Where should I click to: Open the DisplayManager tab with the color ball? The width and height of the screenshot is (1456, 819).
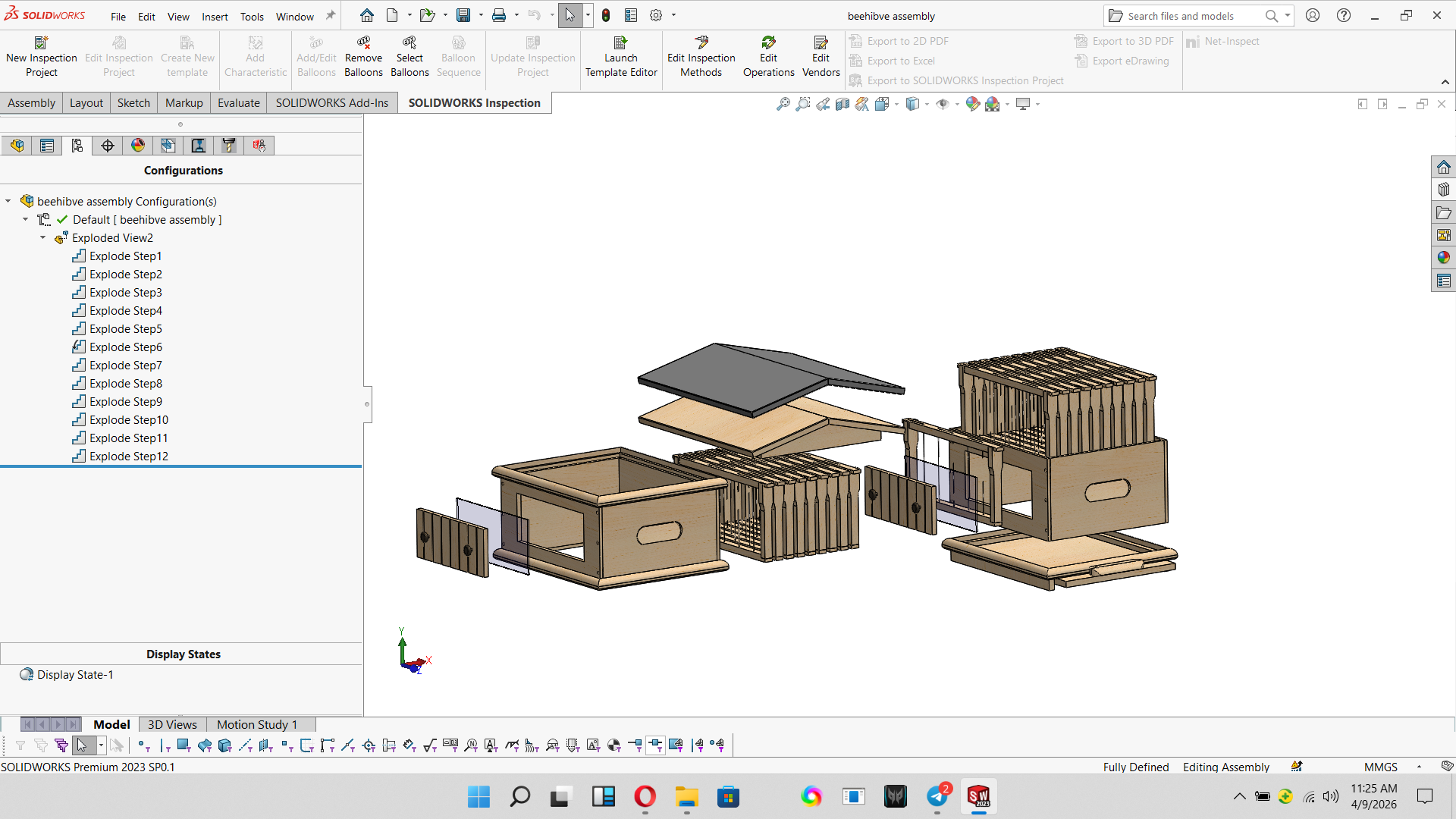pyautogui.click(x=138, y=146)
